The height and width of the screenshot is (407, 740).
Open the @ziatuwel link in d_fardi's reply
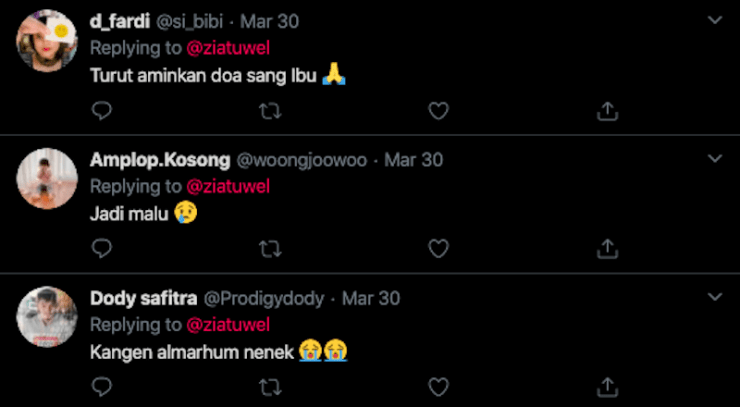(x=228, y=48)
